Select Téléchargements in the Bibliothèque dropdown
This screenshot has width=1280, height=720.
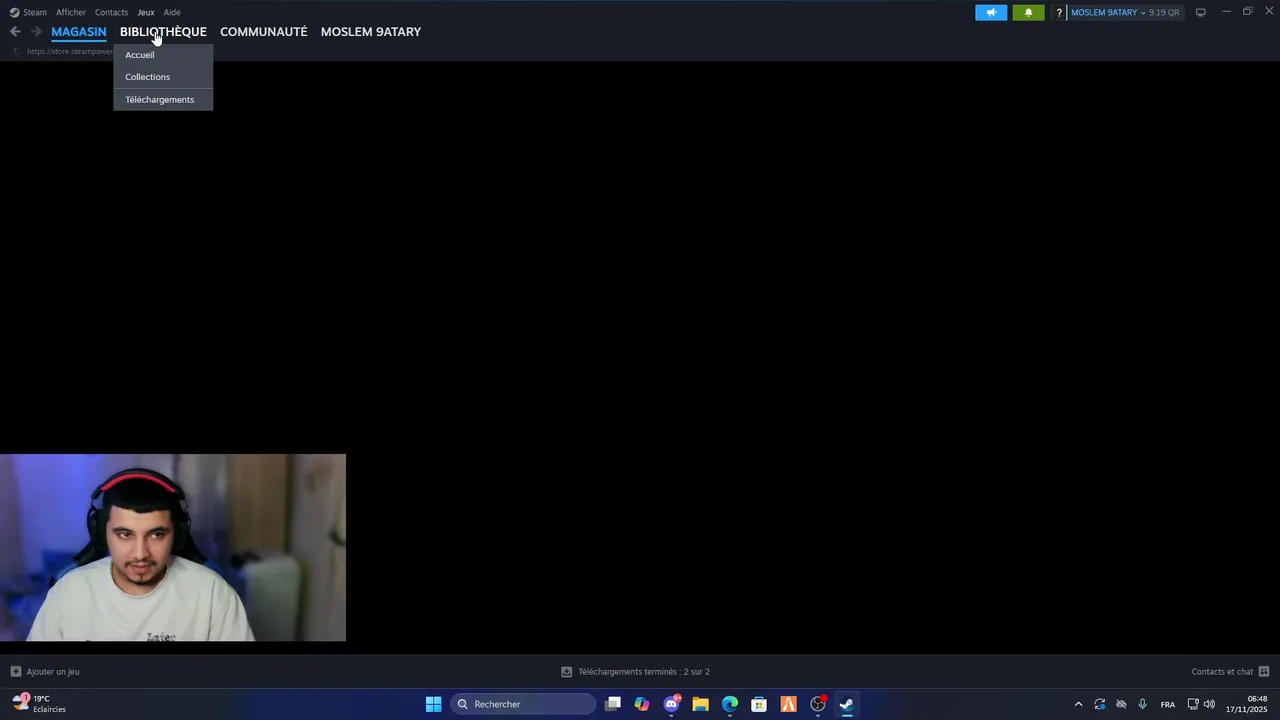pyautogui.click(x=163, y=100)
